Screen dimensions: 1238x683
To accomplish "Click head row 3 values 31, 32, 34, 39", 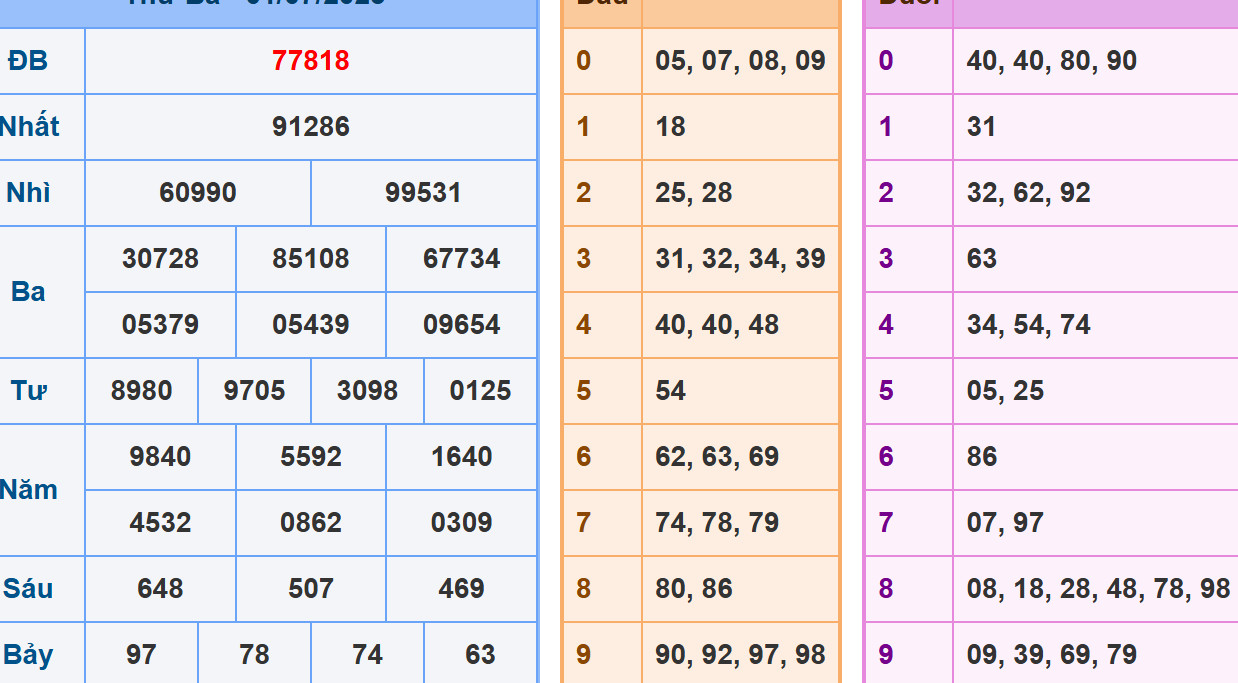I will [740, 259].
